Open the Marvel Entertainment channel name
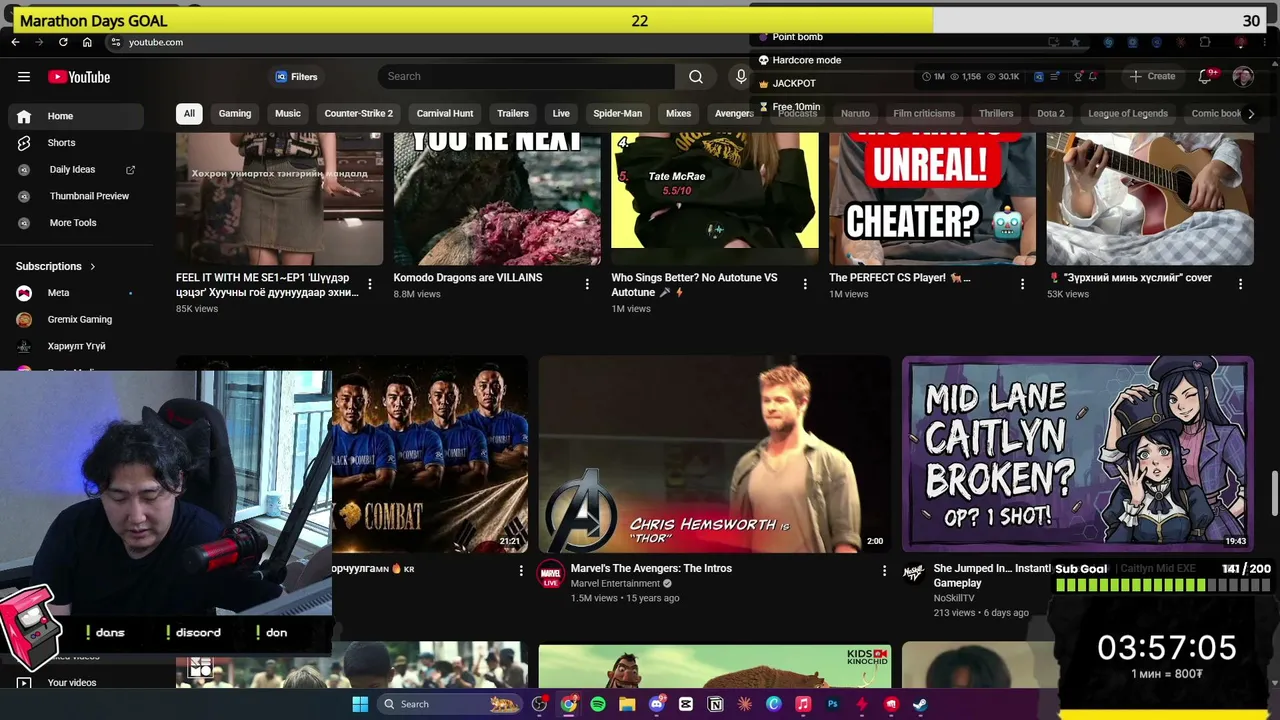 (616, 584)
